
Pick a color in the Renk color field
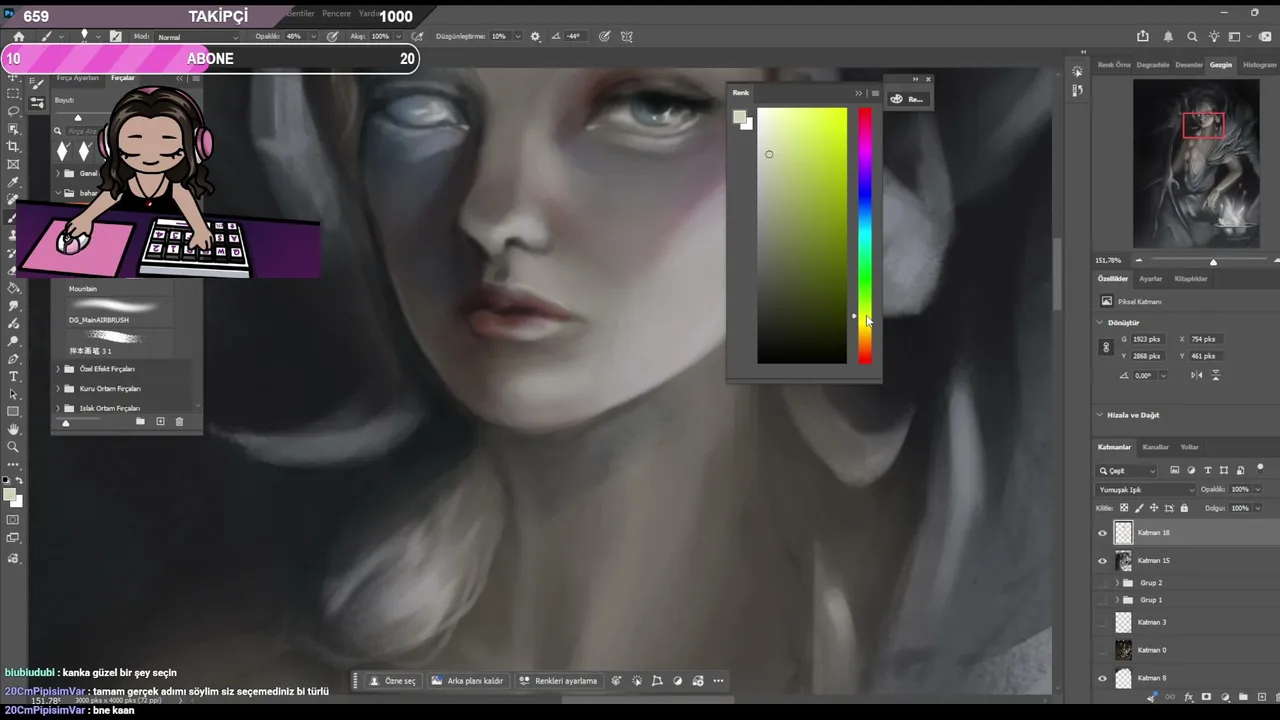tap(802, 236)
